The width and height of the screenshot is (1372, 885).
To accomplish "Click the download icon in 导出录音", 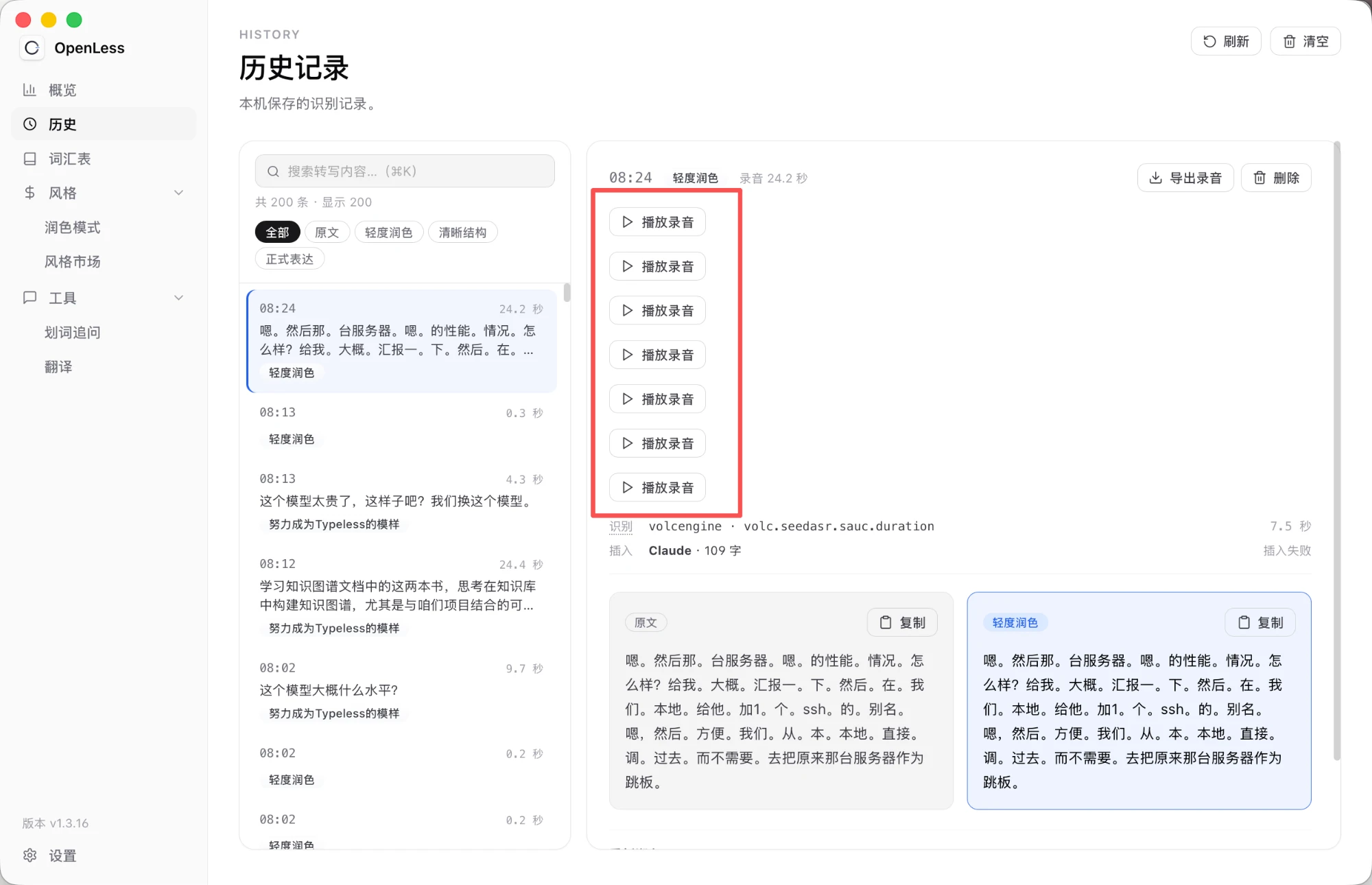I will point(1156,178).
